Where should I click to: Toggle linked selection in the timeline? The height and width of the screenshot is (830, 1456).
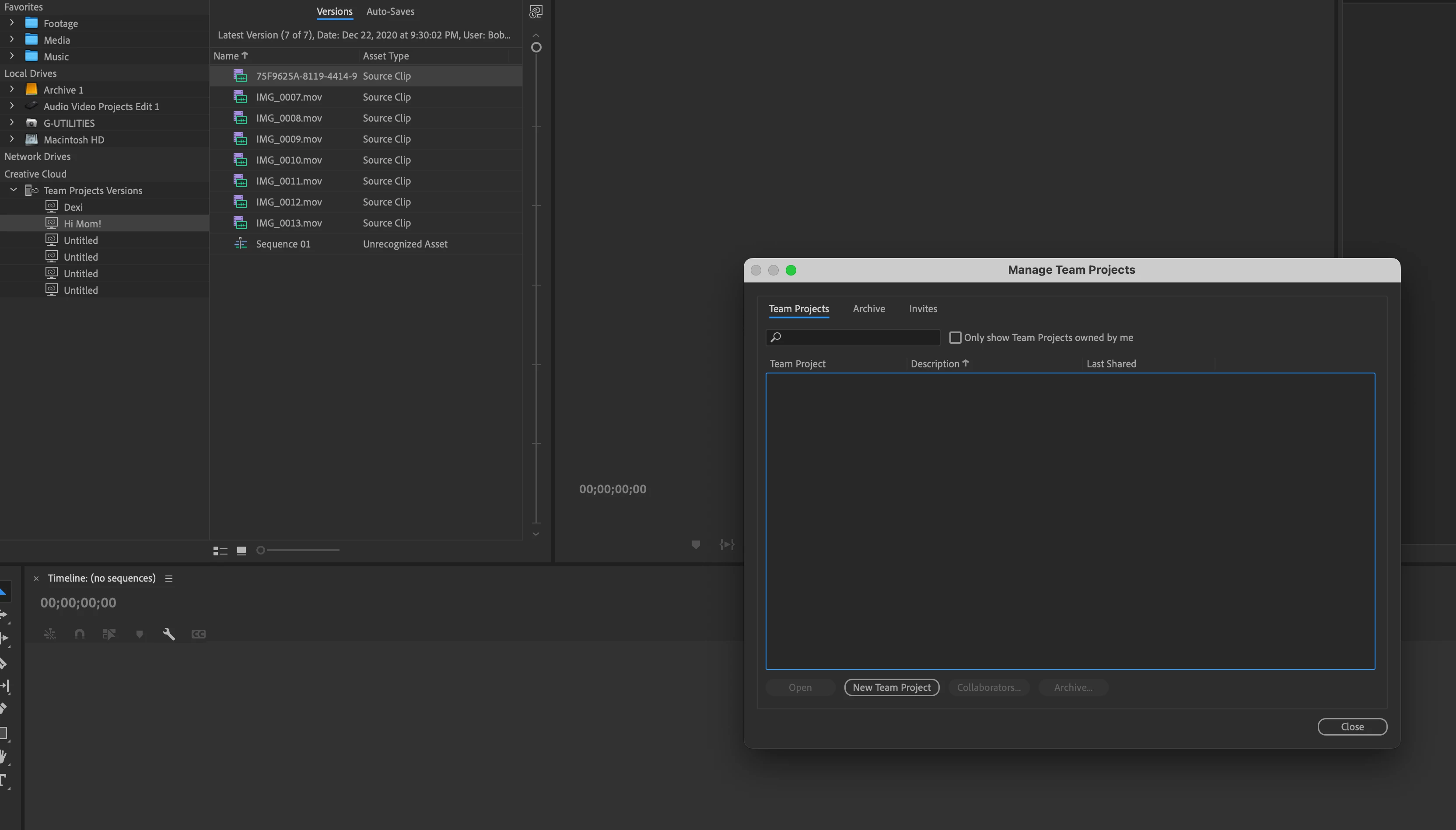[x=109, y=634]
